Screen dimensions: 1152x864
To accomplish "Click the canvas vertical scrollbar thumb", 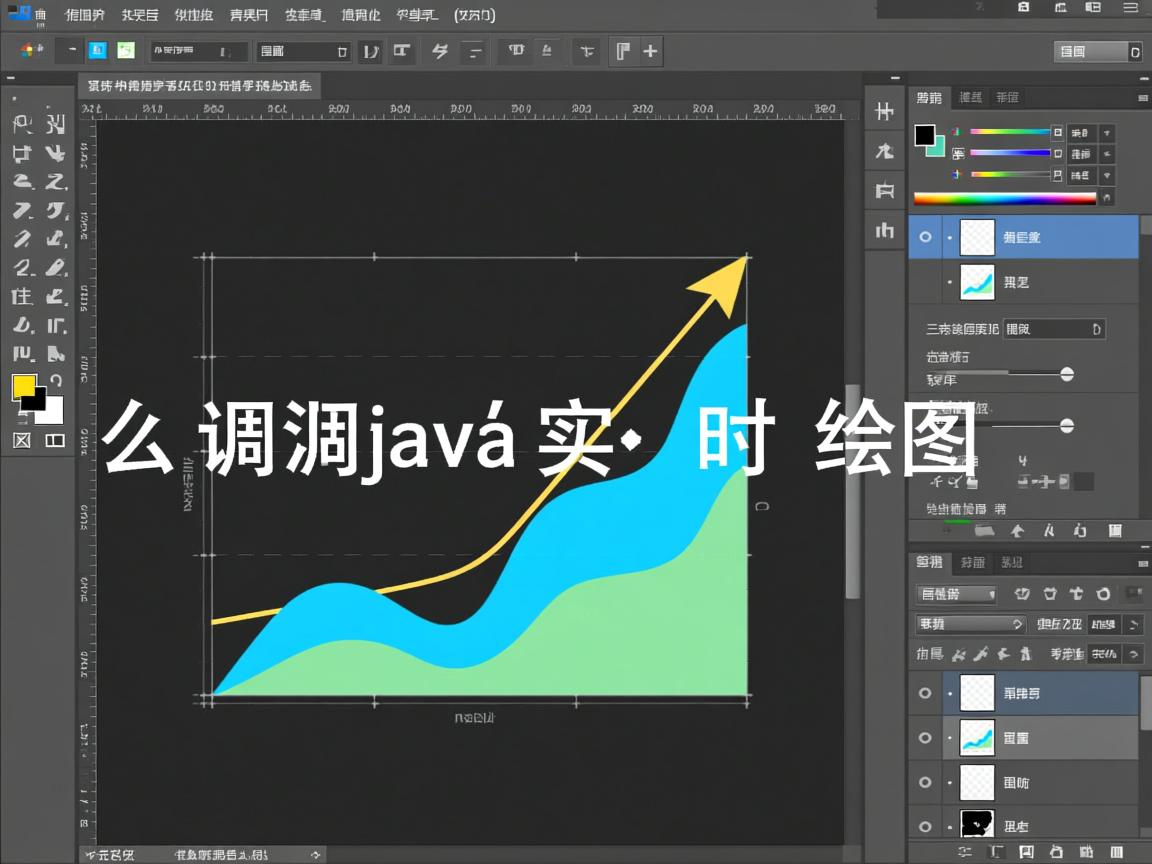I will coord(852,490).
